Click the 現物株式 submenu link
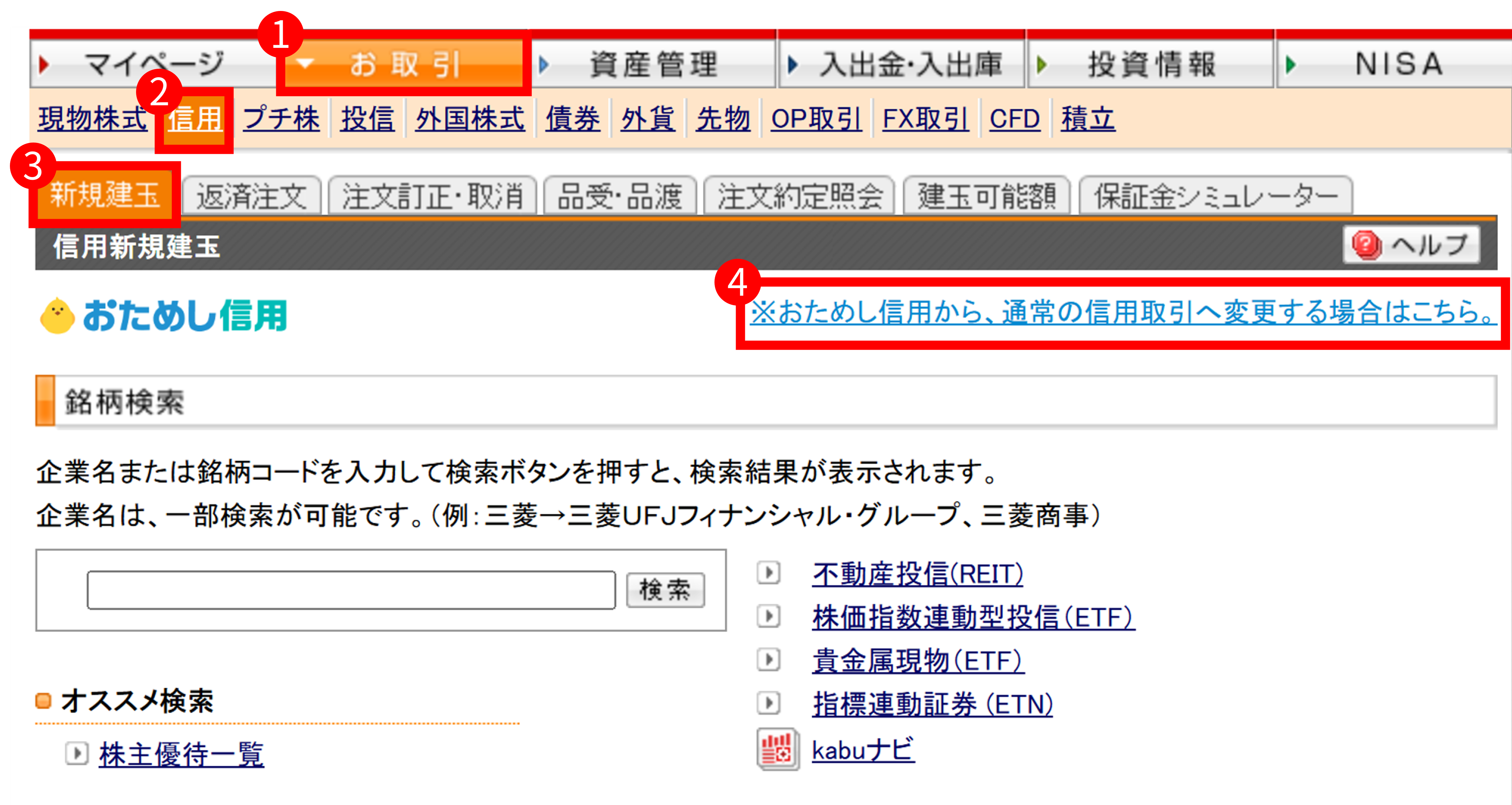 coord(93,119)
